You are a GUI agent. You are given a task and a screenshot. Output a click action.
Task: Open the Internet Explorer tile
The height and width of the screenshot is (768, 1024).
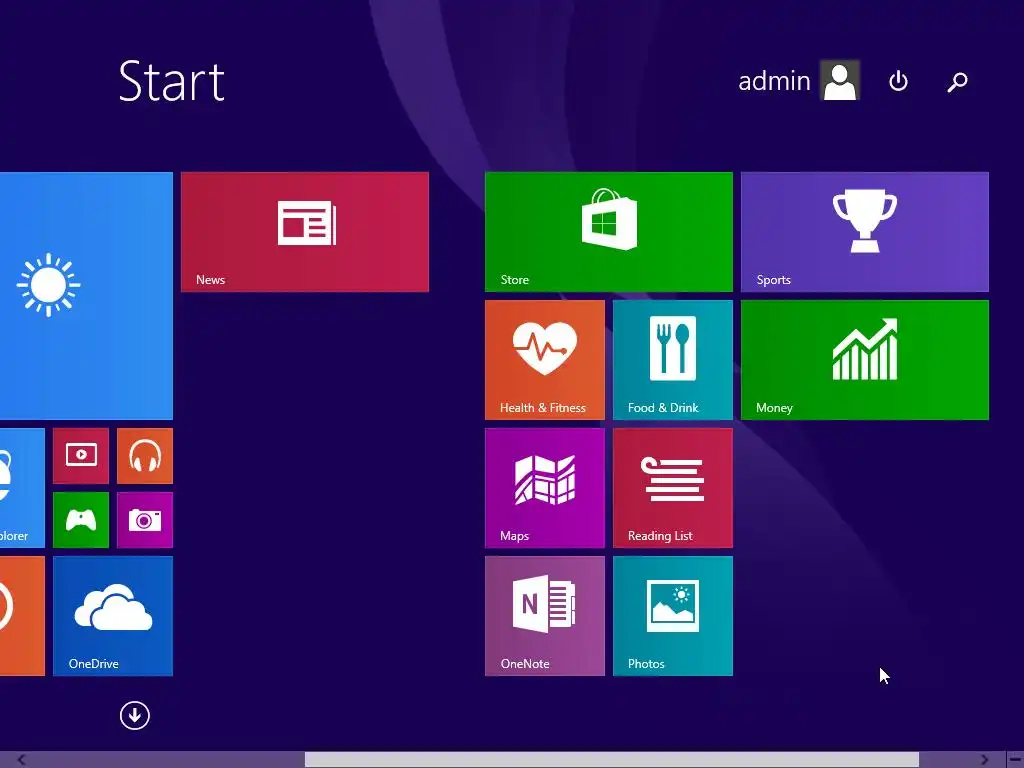pyautogui.click(x=22, y=488)
